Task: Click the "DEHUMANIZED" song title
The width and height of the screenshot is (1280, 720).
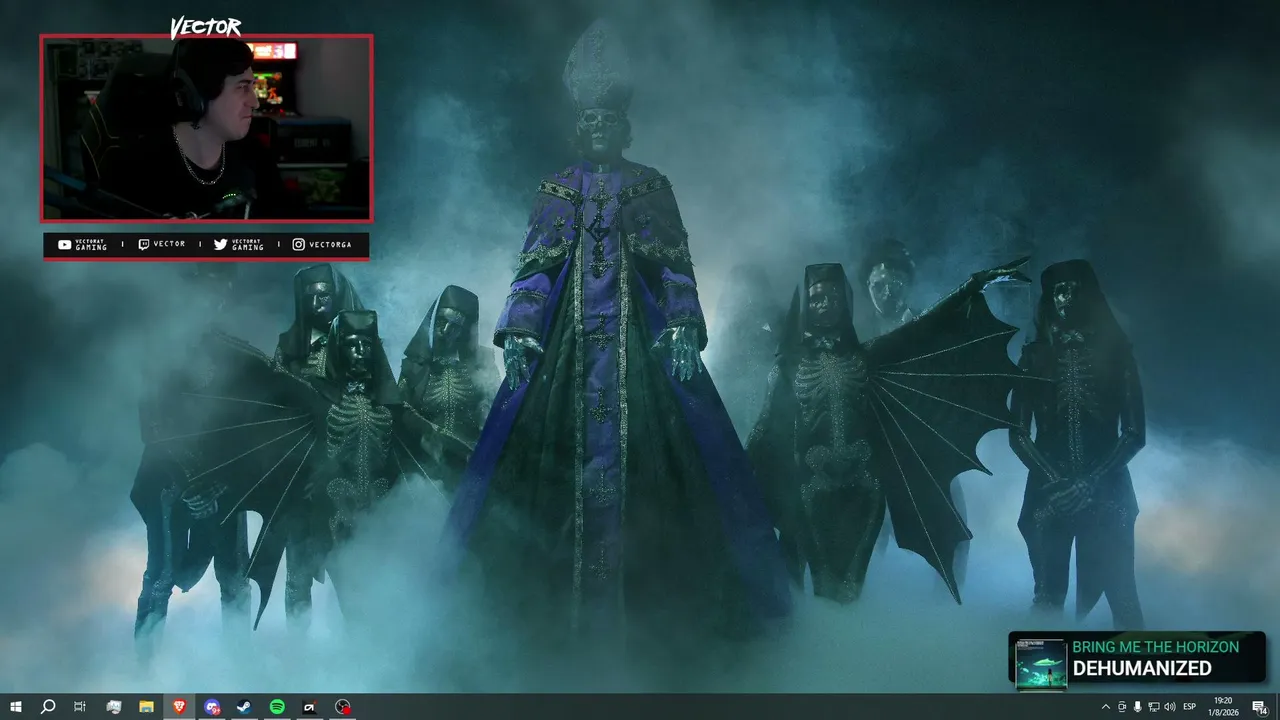Action: [1142, 668]
